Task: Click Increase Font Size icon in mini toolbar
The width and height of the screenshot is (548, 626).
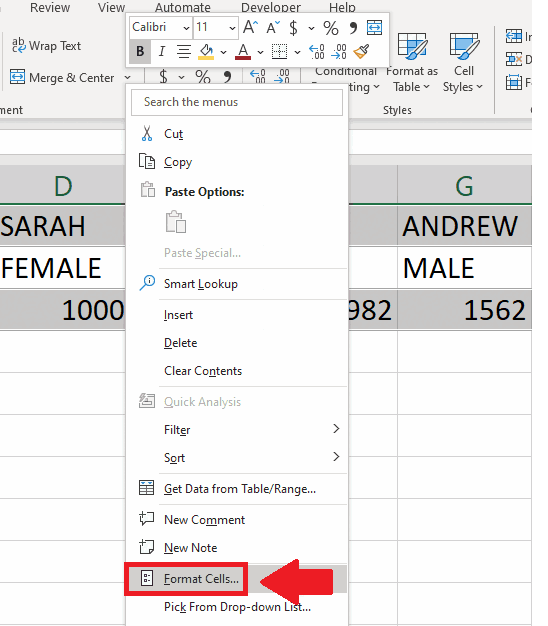Action: point(250,28)
